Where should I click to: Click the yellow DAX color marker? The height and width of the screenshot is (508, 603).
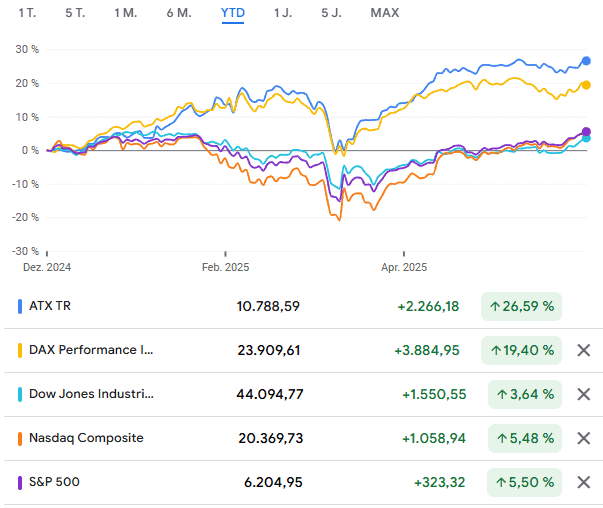click(20, 350)
